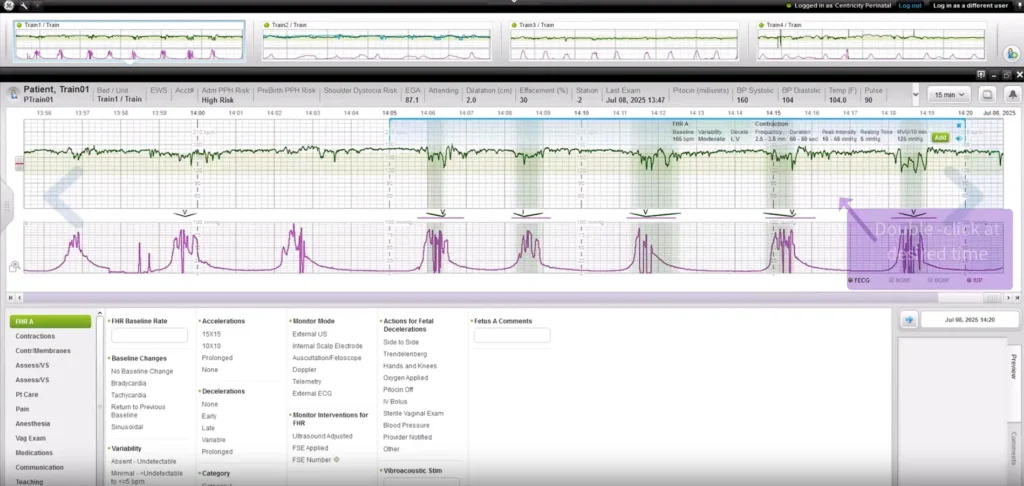Click the contraction V marker near 14:00
The image size is (1024, 486).
185,213
